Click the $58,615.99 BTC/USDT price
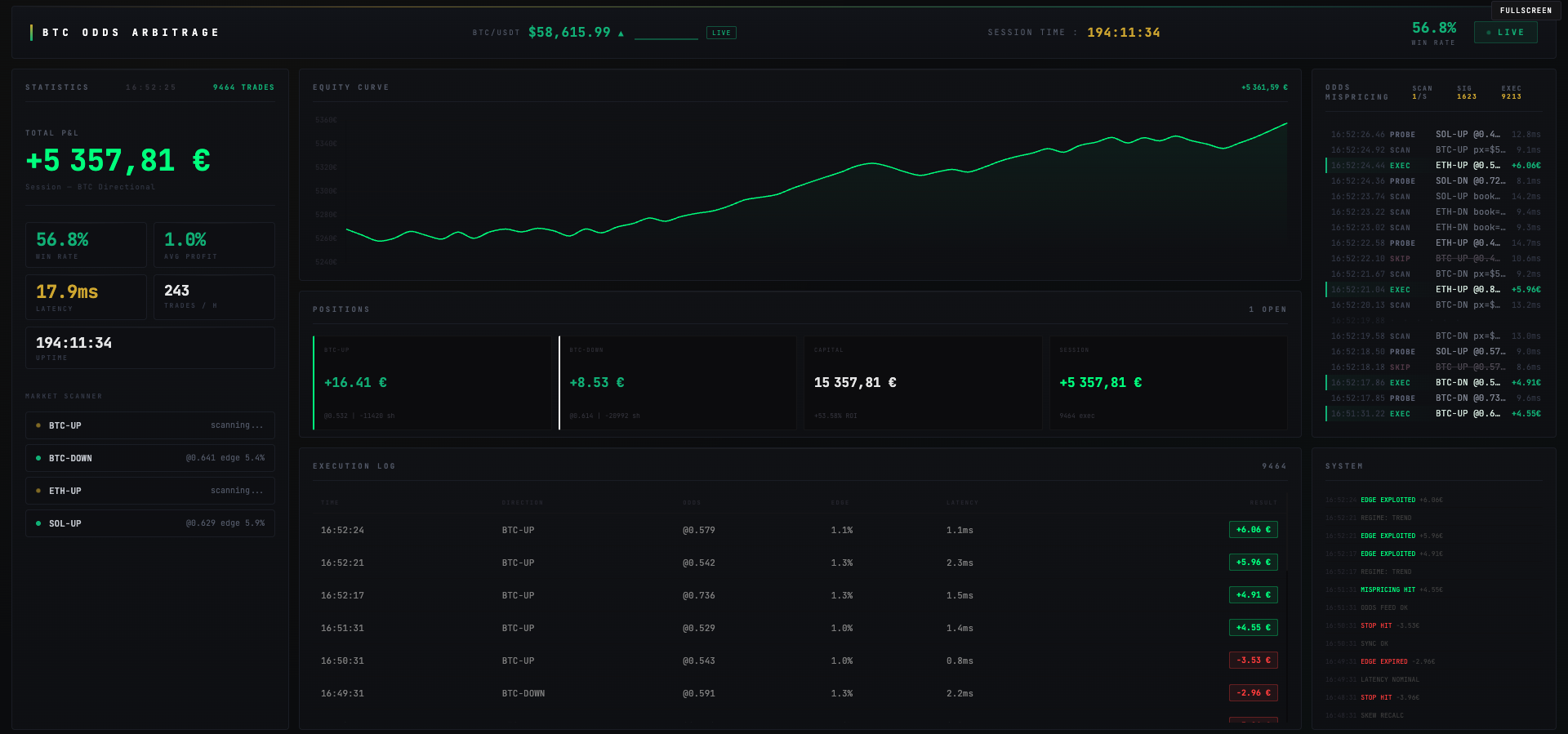 pos(569,33)
